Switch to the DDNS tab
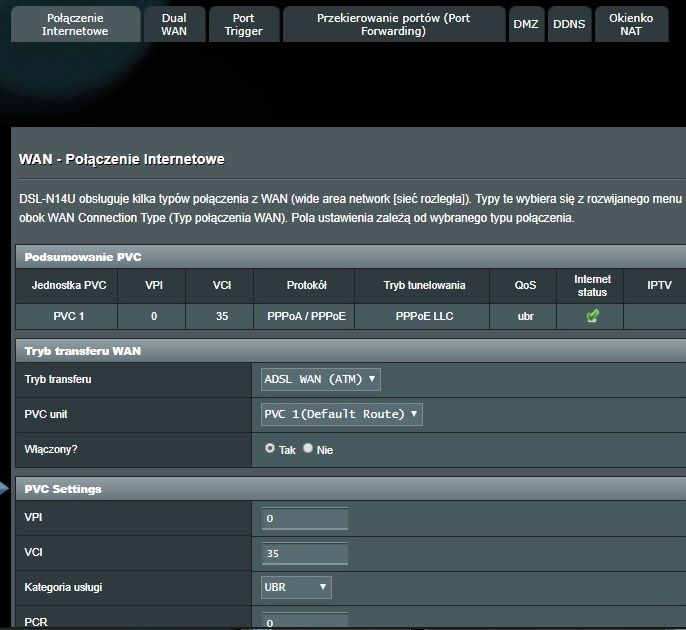Screen dimensions: 686x630 point(569,25)
